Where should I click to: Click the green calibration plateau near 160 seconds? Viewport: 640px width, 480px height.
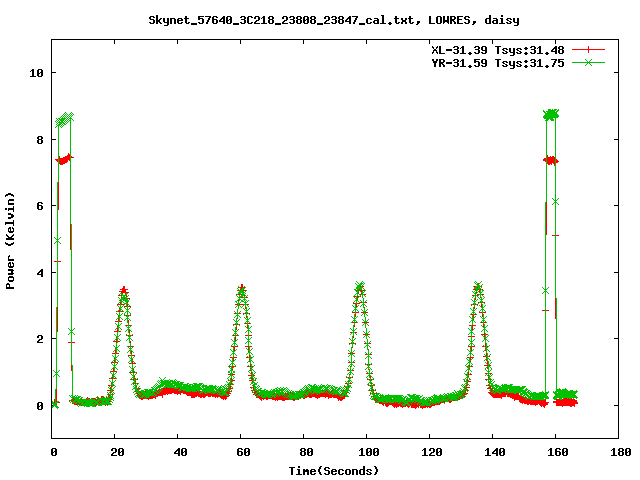(x=551, y=115)
